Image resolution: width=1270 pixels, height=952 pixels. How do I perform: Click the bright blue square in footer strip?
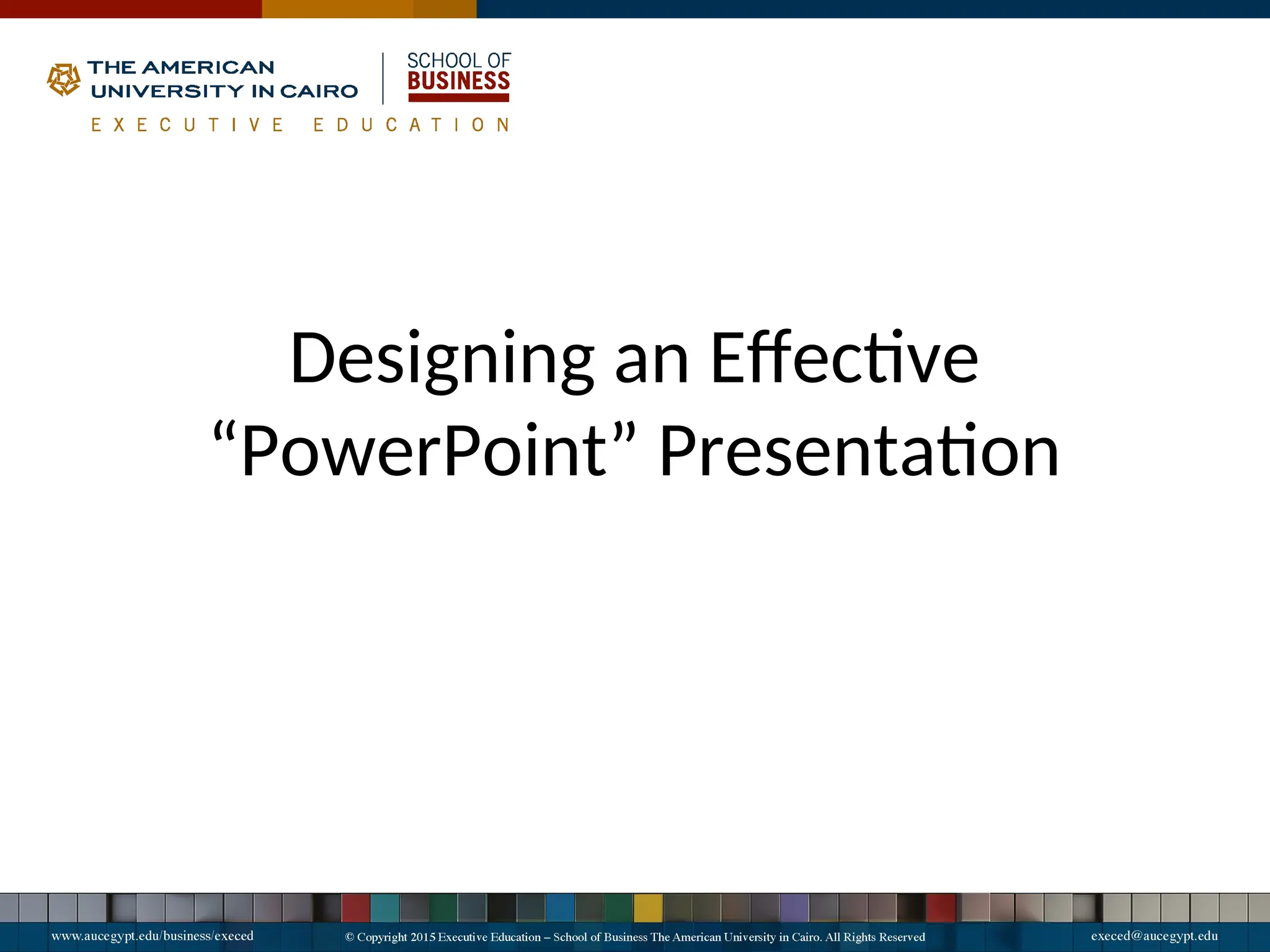(x=560, y=908)
